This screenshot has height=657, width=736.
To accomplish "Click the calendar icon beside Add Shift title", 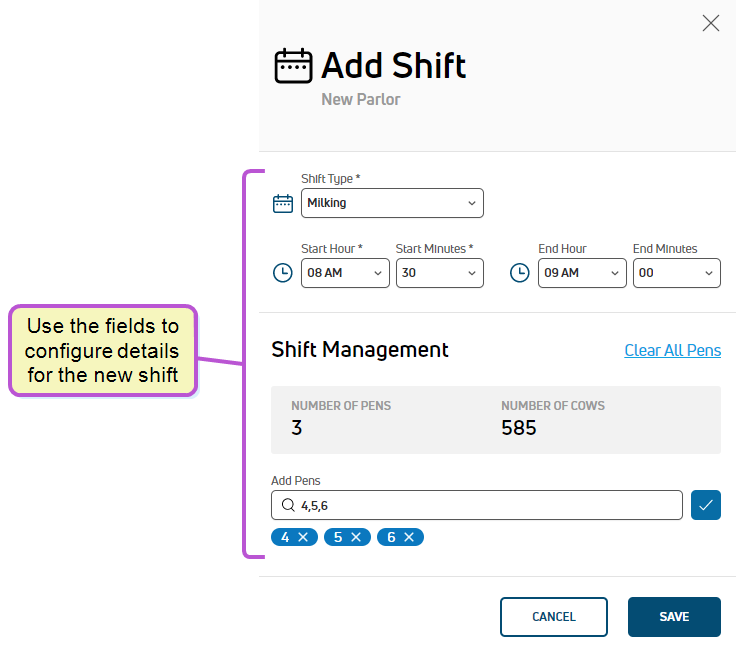I will 293,66.
